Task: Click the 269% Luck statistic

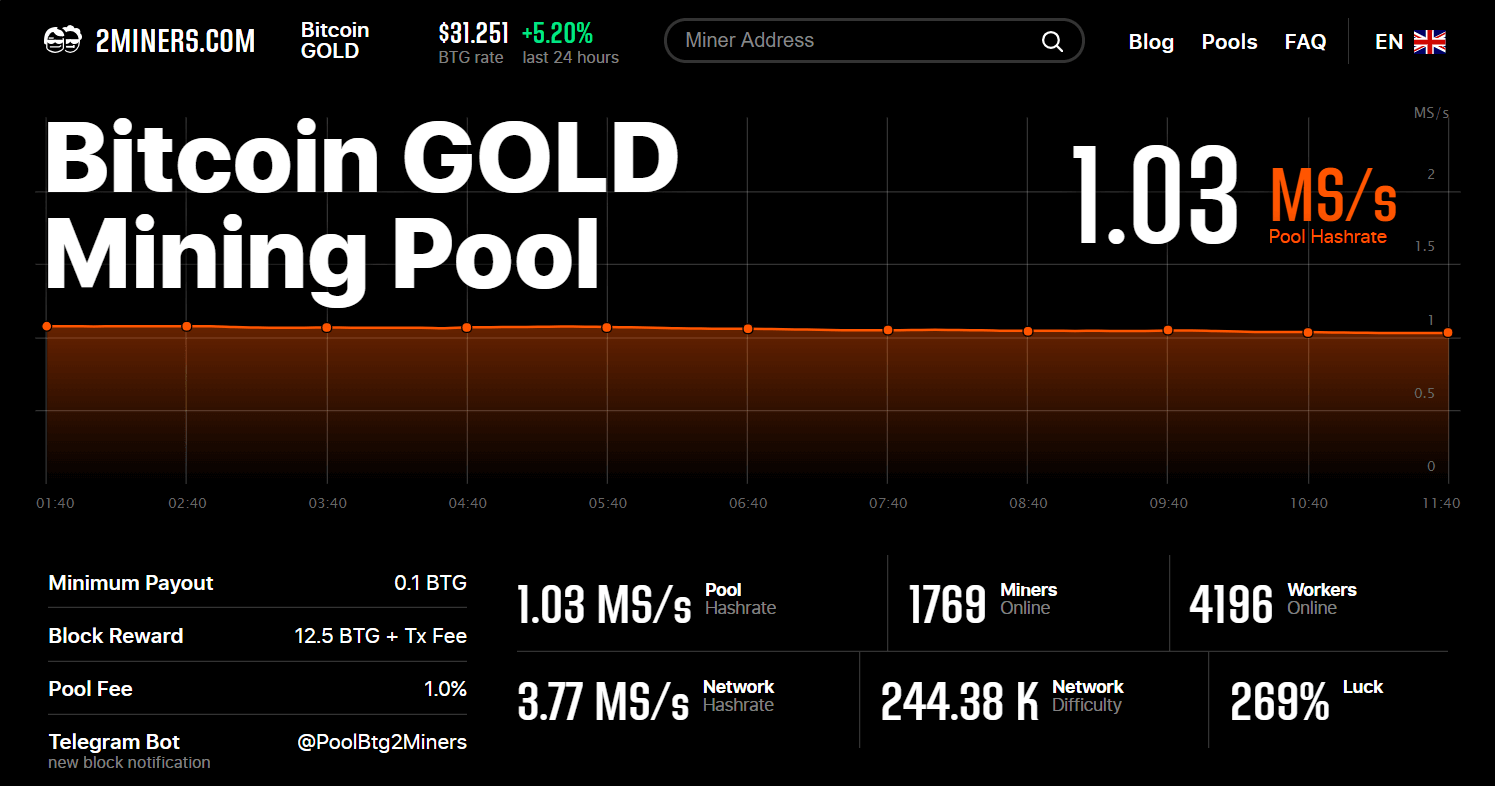Action: (x=1279, y=701)
